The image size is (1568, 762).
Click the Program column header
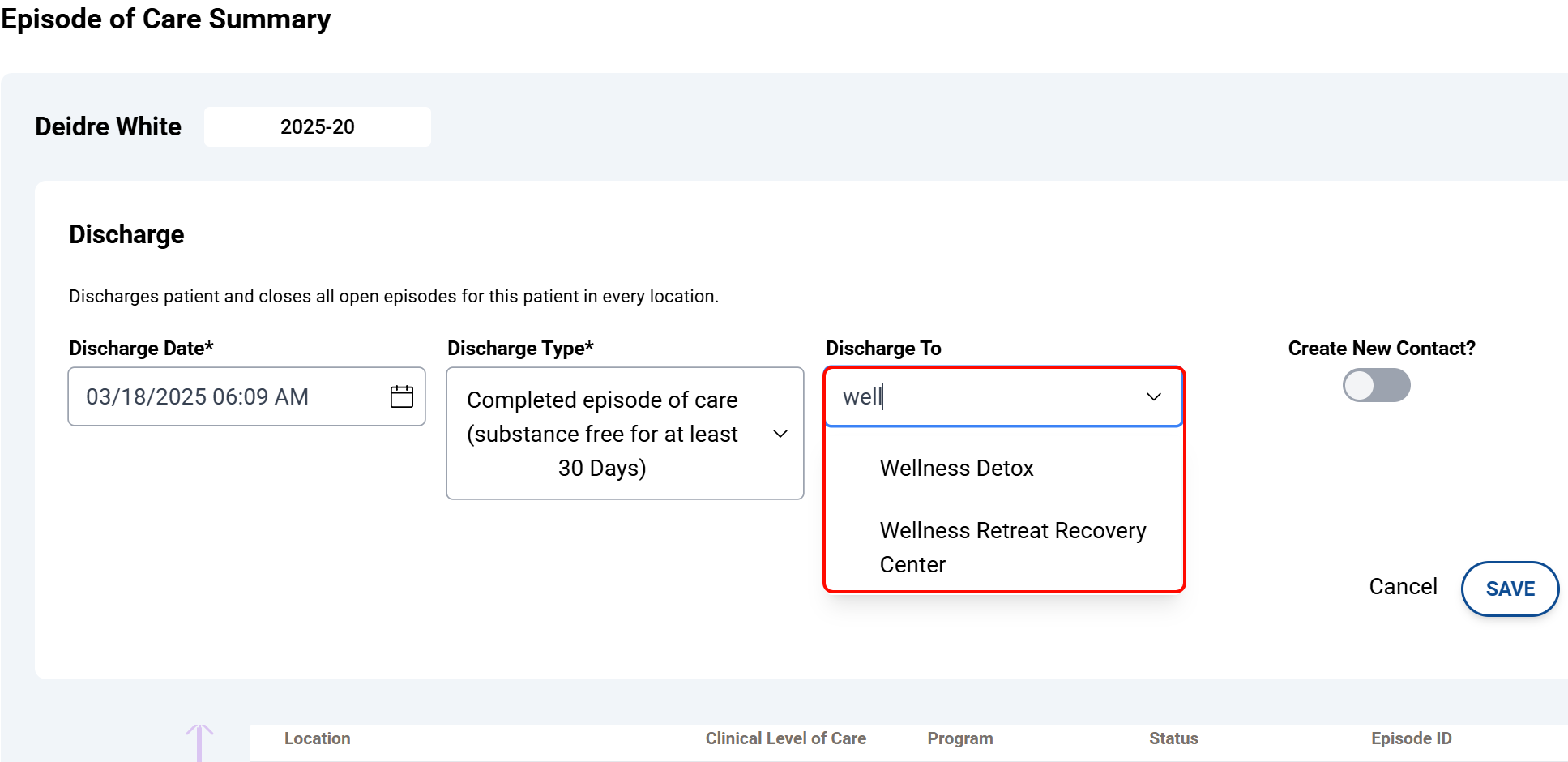pyautogui.click(x=959, y=738)
